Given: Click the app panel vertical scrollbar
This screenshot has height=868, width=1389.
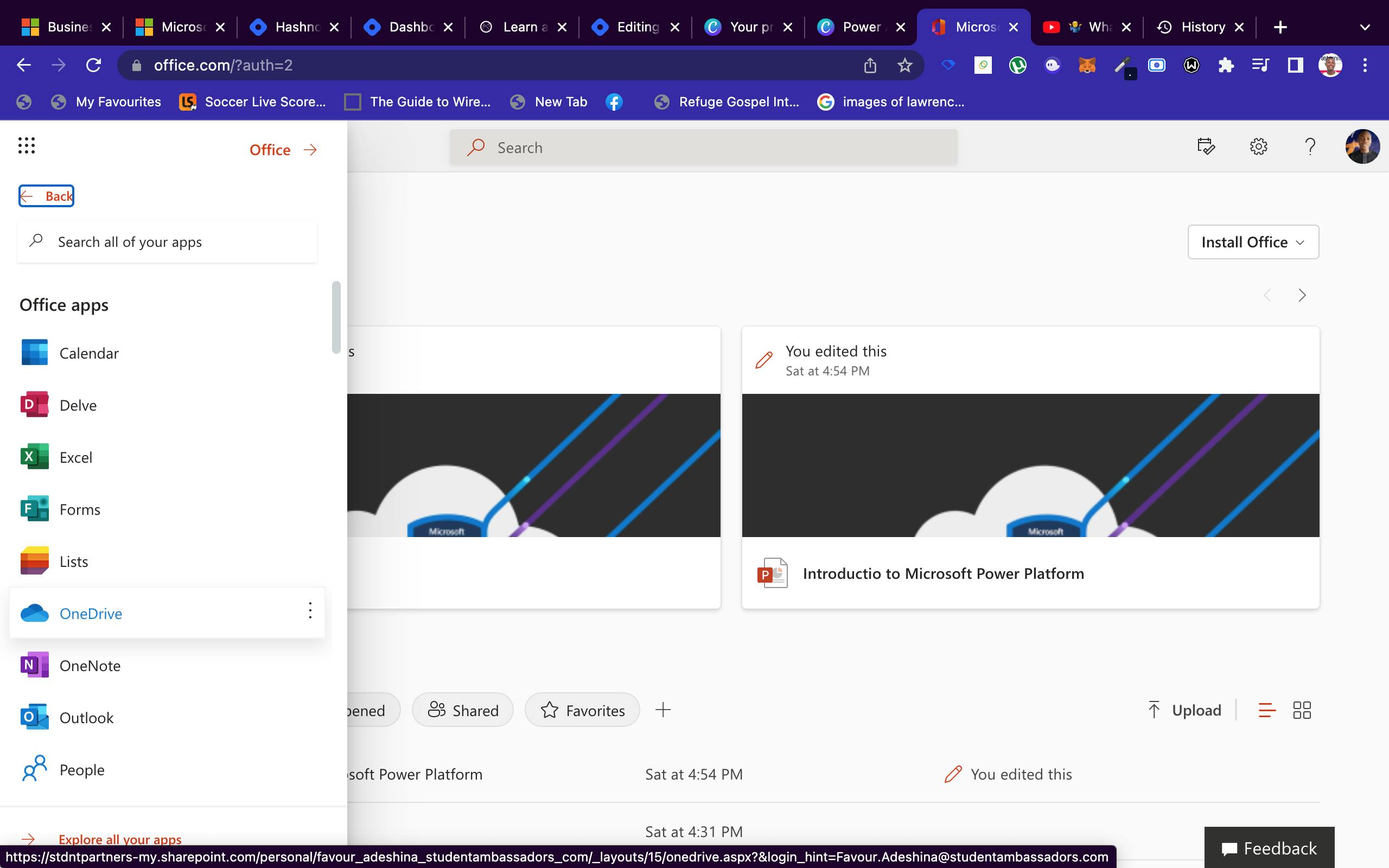Looking at the screenshot, I should 336,317.
